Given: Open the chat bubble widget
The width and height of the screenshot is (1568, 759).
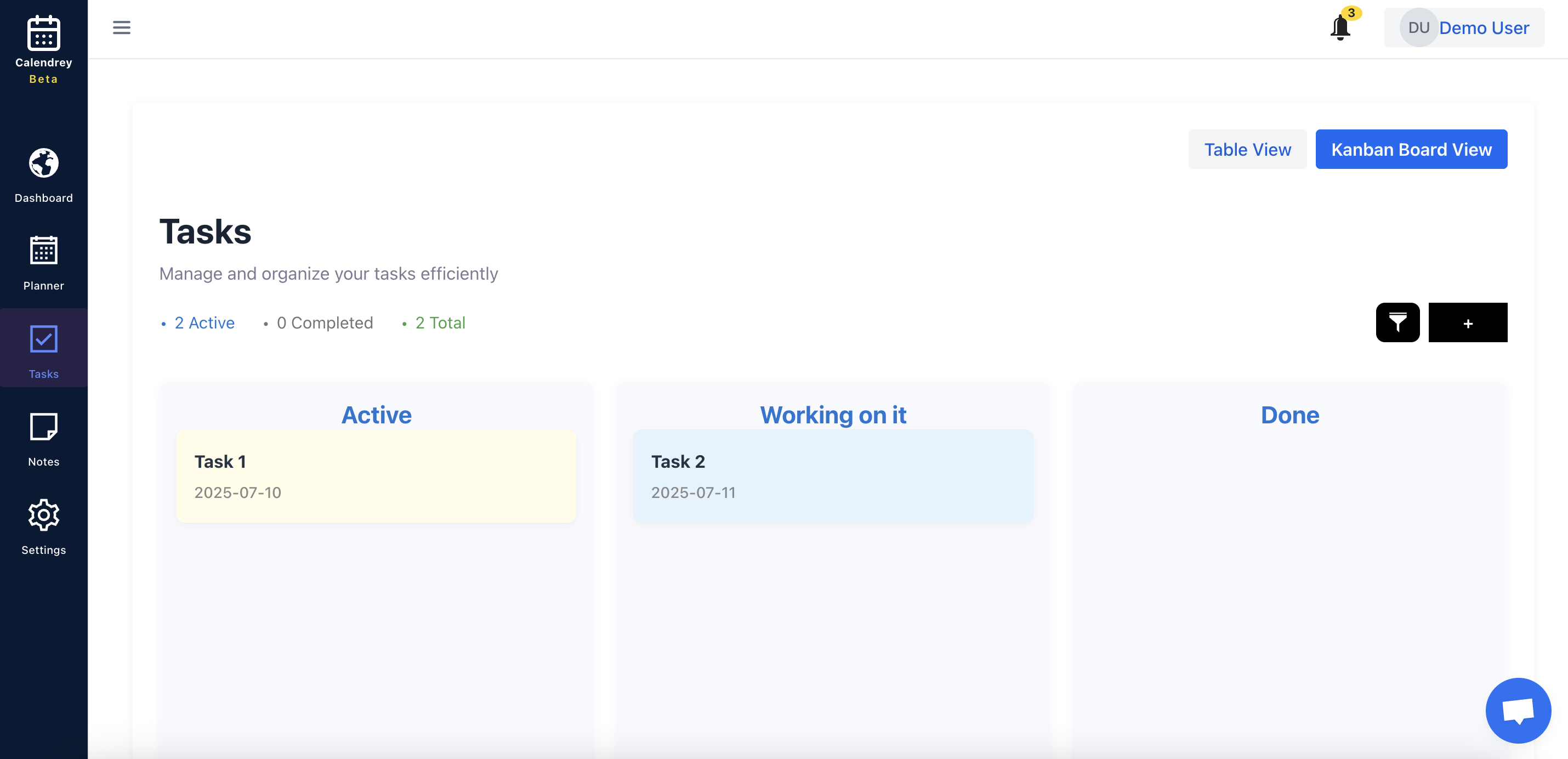Looking at the screenshot, I should (1518, 710).
